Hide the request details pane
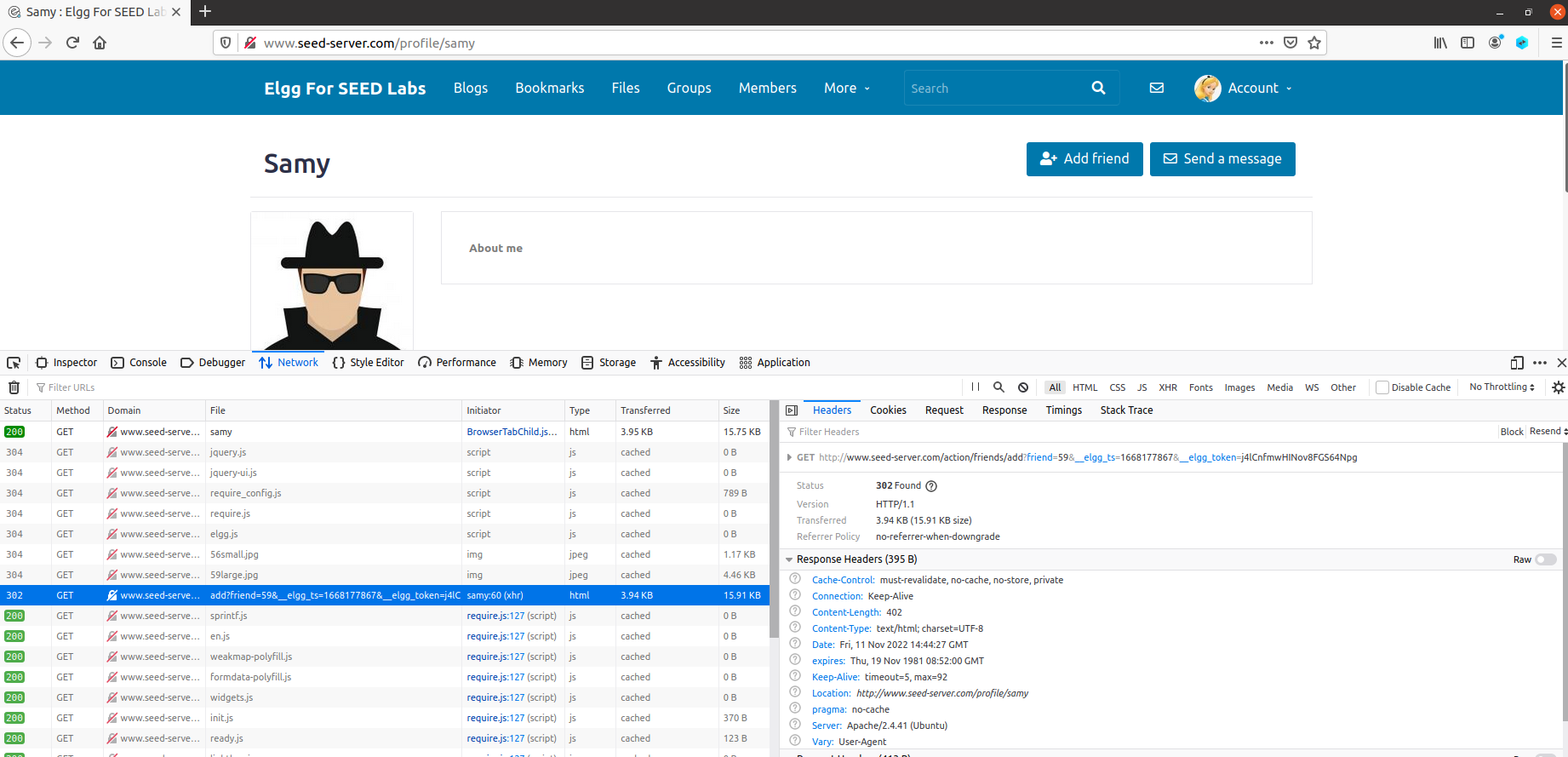The image size is (1568, 757). (x=792, y=410)
